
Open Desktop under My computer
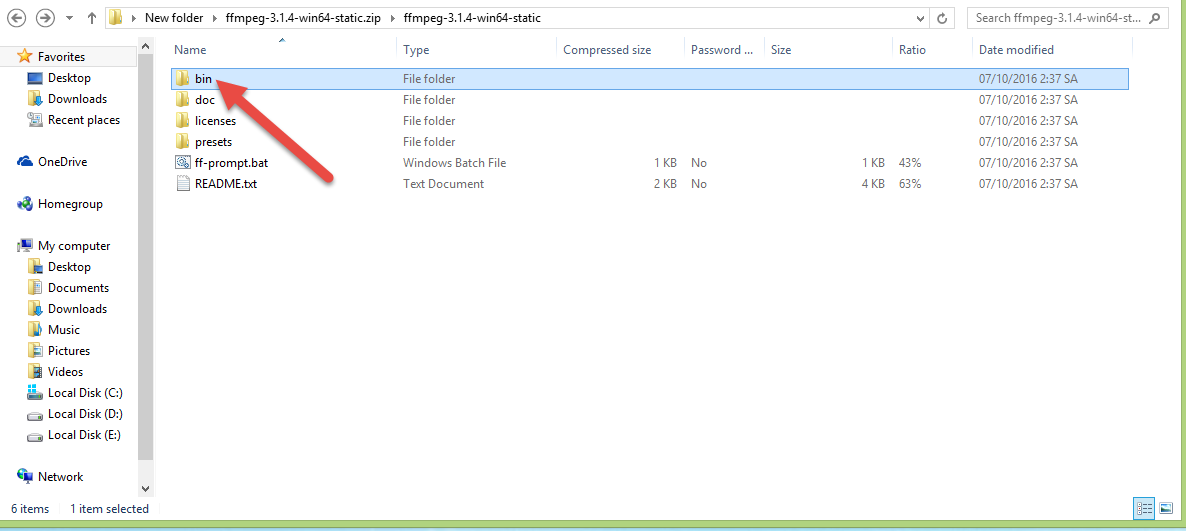pyautogui.click(x=69, y=267)
